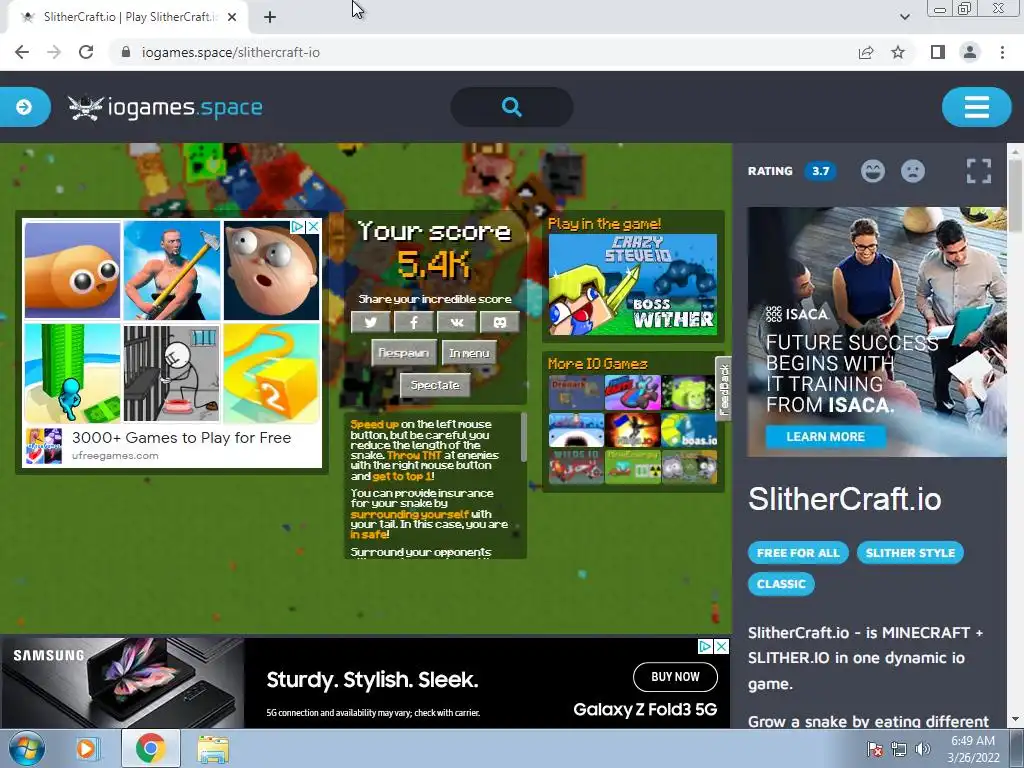The height and width of the screenshot is (768, 1024).
Task: Open the ufreegames.com ad link
Action: pos(115,455)
